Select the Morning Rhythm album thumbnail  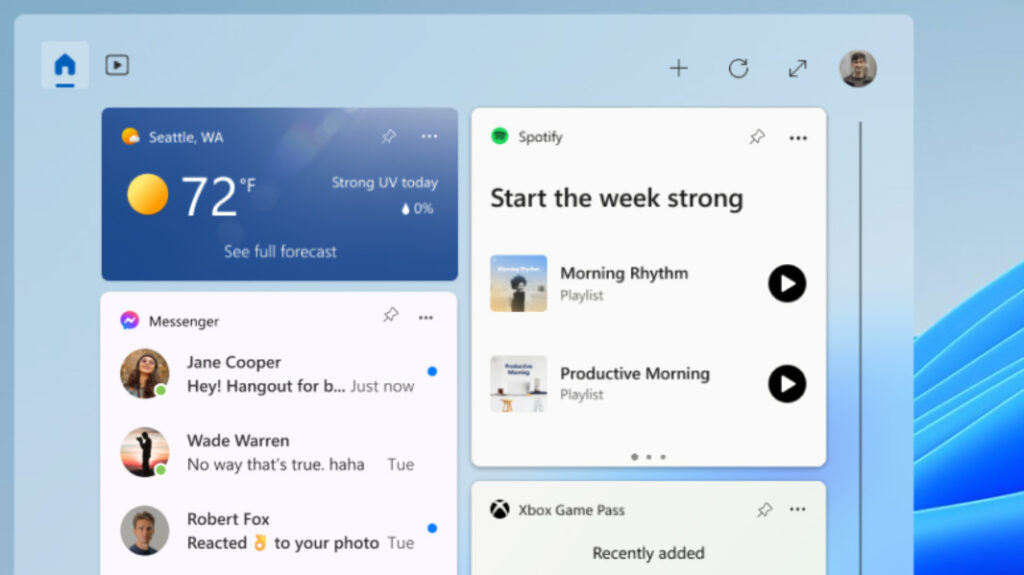pyautogui.click(x=518, y=283)
